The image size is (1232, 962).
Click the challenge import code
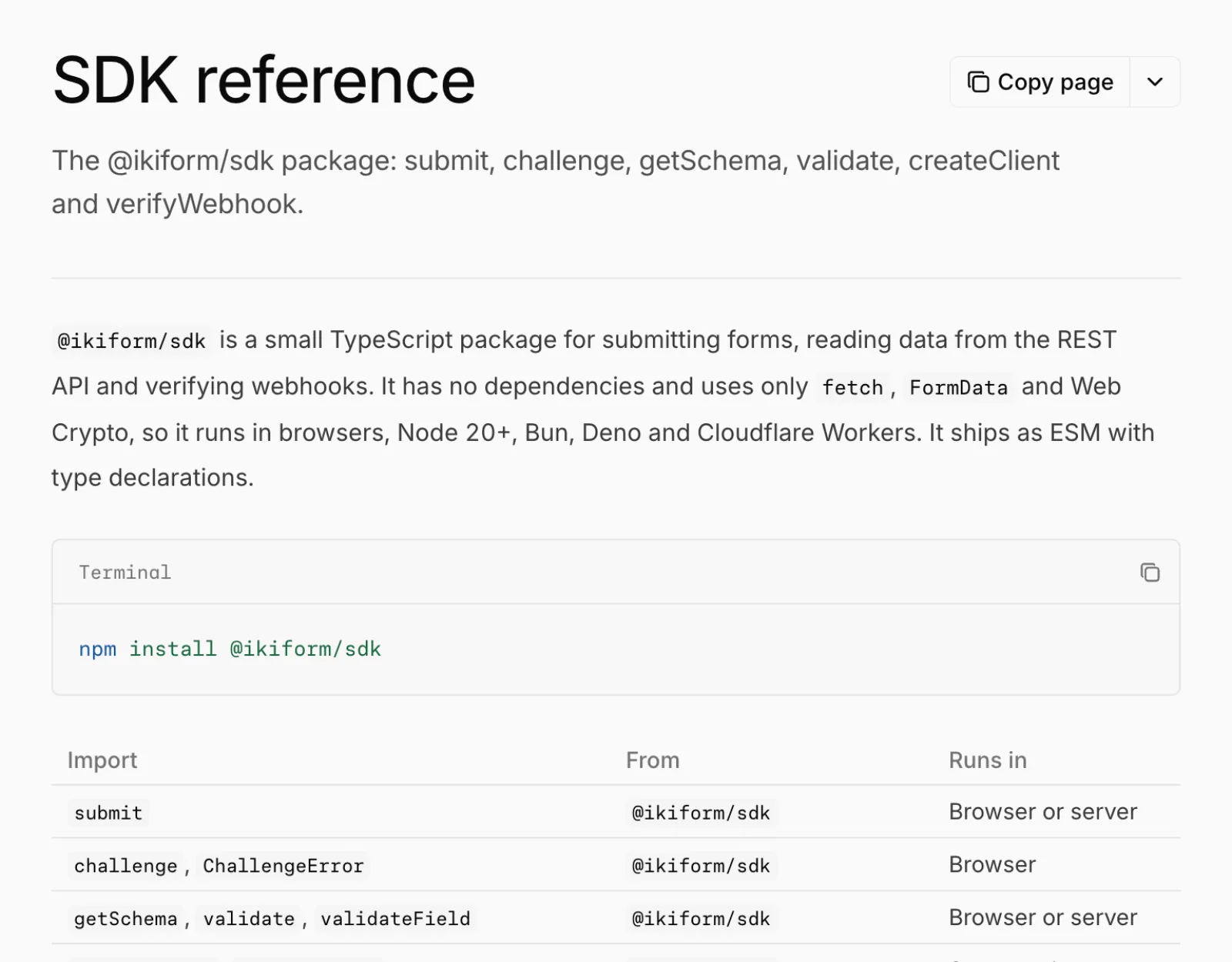click(x=126, y=866)
